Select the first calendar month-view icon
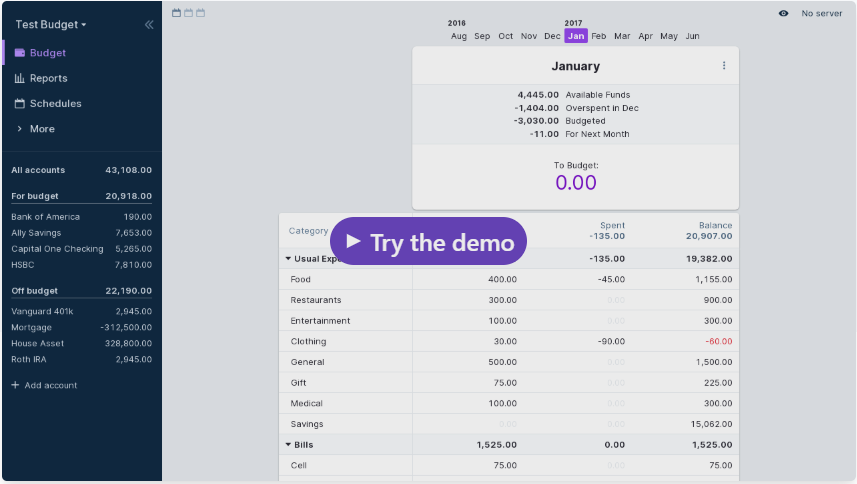 coord(177,13)
